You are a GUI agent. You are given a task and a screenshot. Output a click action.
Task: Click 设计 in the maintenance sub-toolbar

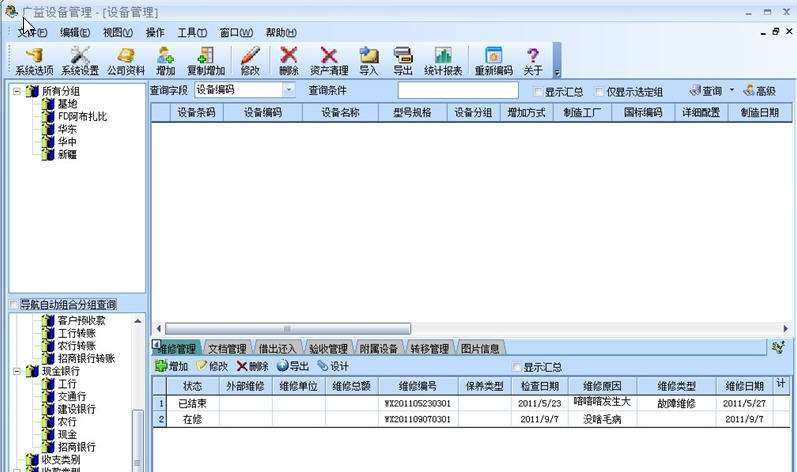point(333,366)
